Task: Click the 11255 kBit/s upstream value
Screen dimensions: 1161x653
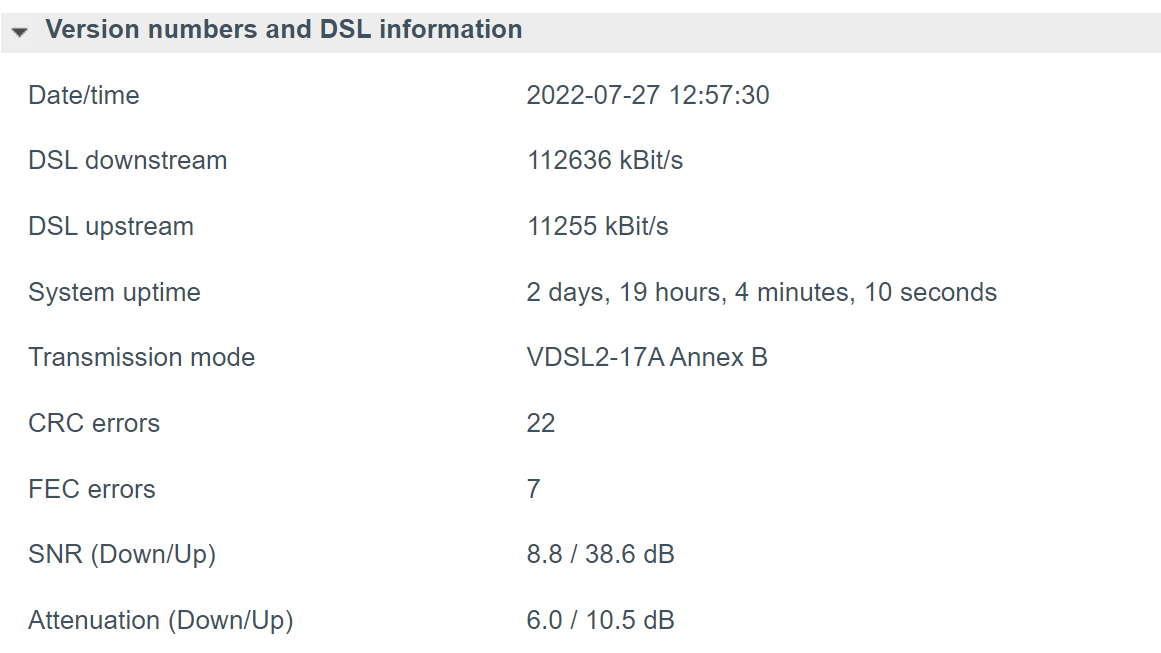Action: [598, 227]
